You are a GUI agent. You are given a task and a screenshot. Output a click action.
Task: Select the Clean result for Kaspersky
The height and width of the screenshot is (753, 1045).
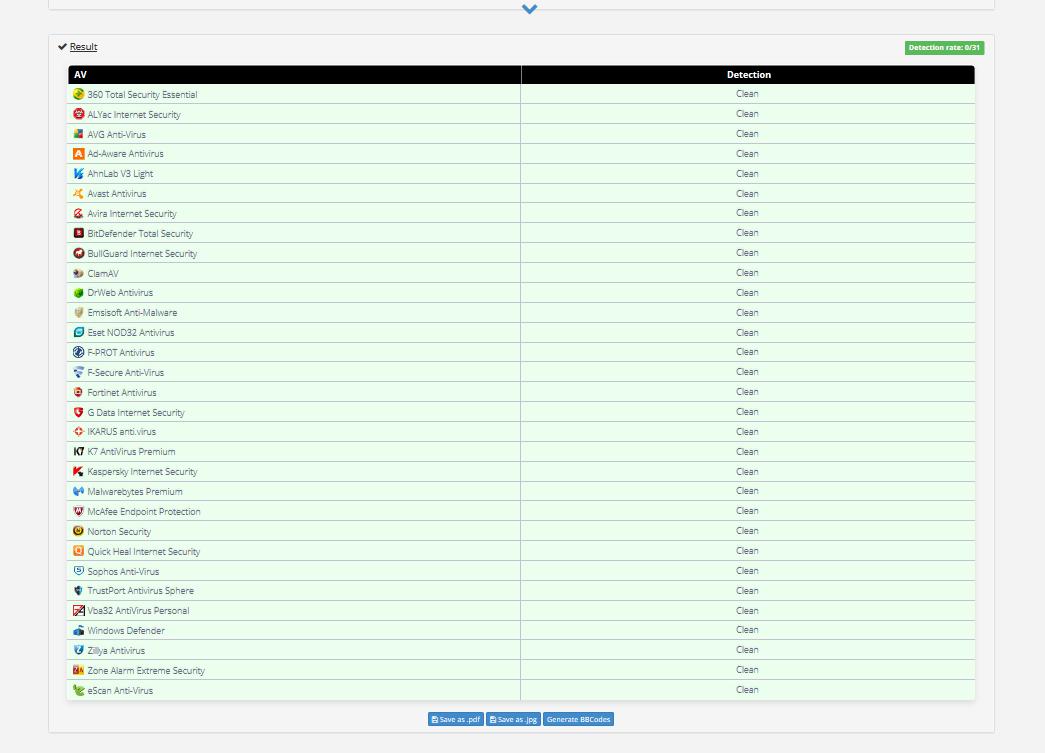(x=747, y=471)
